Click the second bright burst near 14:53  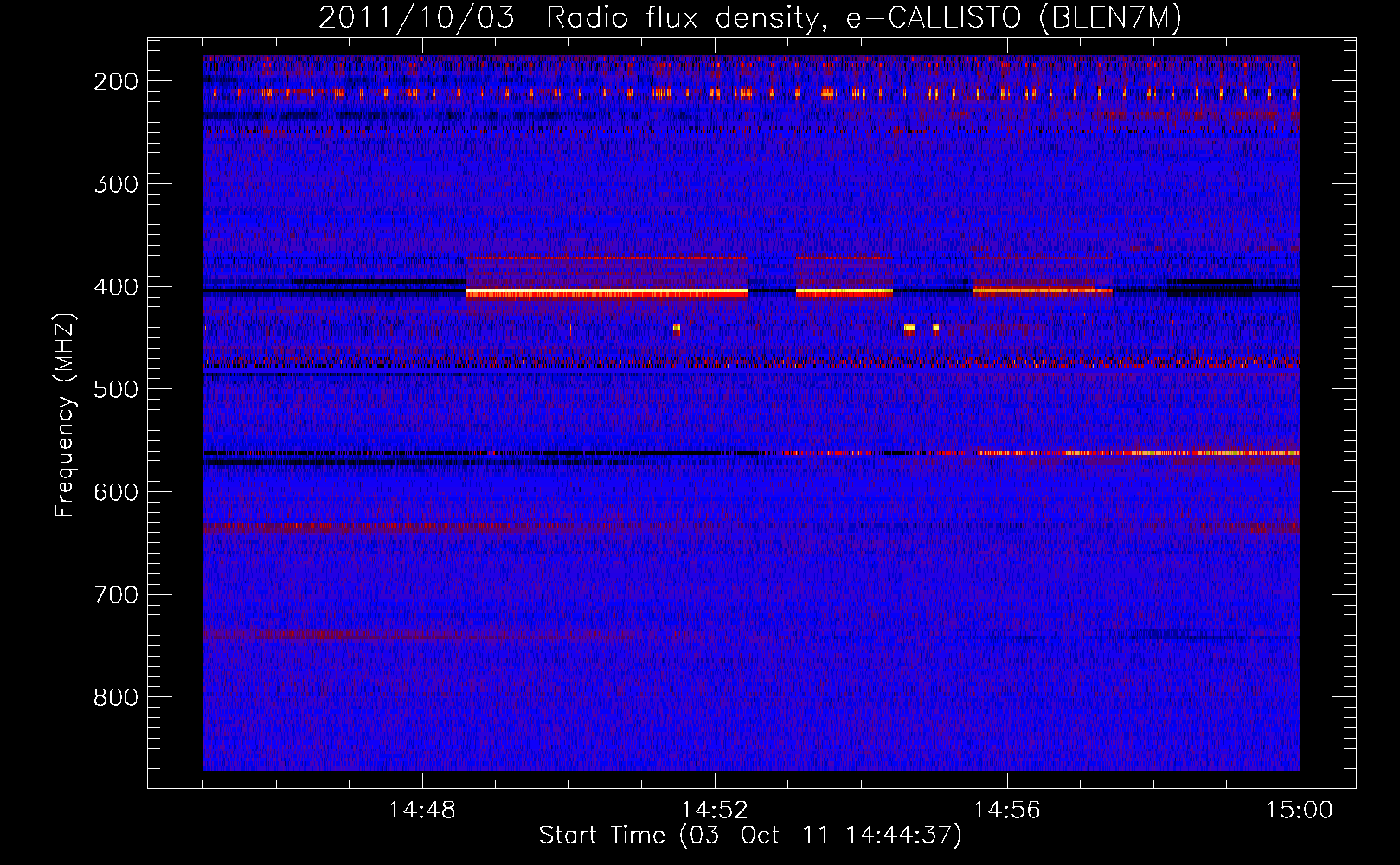pos(844,293)
